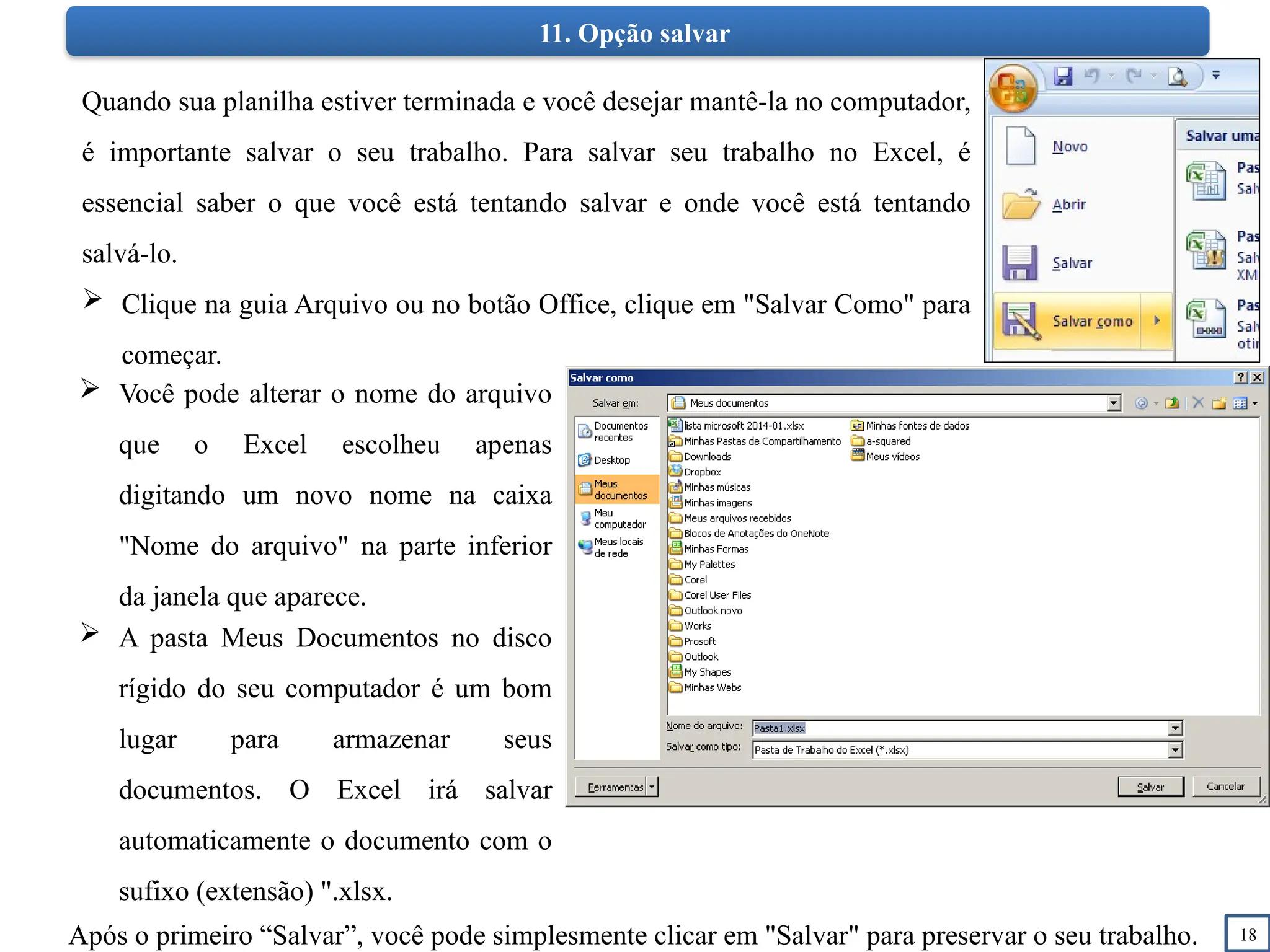The width and height of the screenshot is (1270, 952).
Task: Select Desktop in places bar
Action: (616, 460)
